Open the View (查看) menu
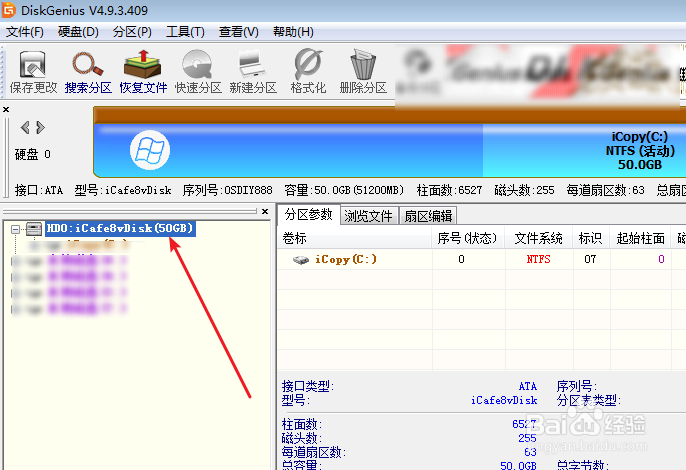The image size is (686, 470). coord(239,32)
